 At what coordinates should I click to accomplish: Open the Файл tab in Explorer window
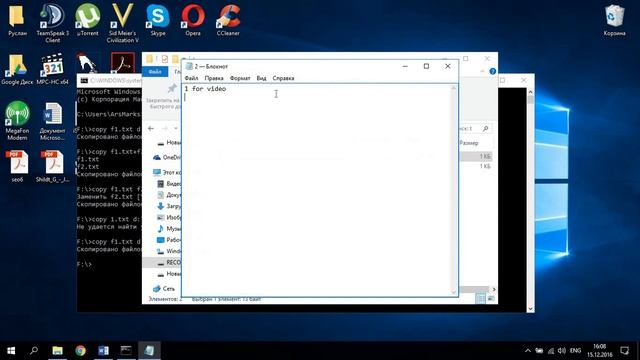pyautogui.click(x=155, y=72)
